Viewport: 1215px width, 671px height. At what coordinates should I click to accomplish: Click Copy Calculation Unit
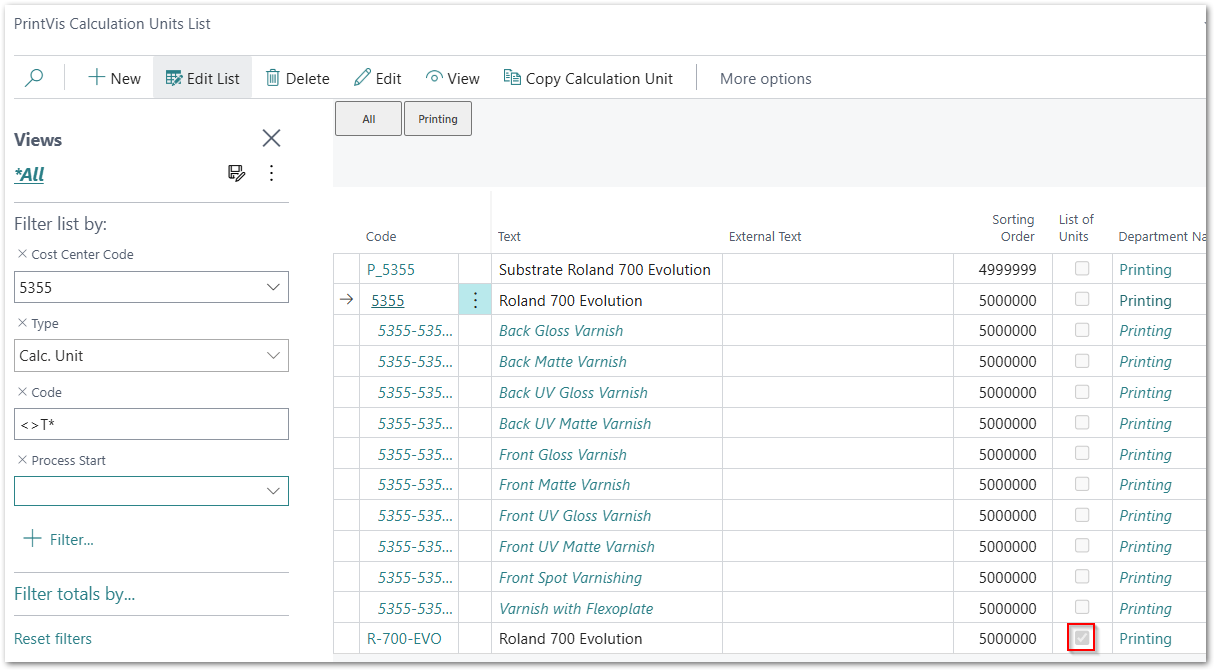587,78
